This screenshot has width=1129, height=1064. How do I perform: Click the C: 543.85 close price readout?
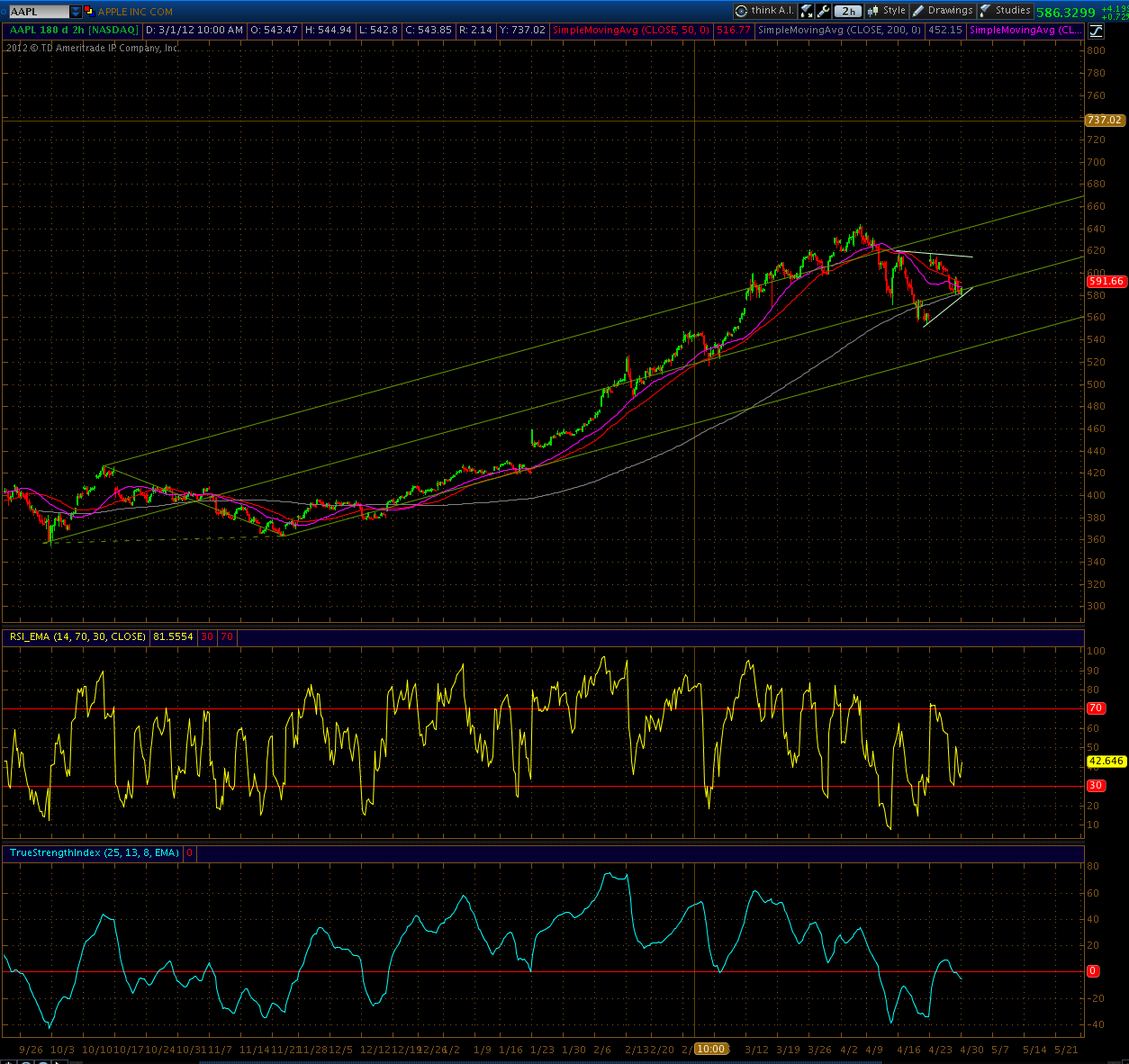coord(429,31)
